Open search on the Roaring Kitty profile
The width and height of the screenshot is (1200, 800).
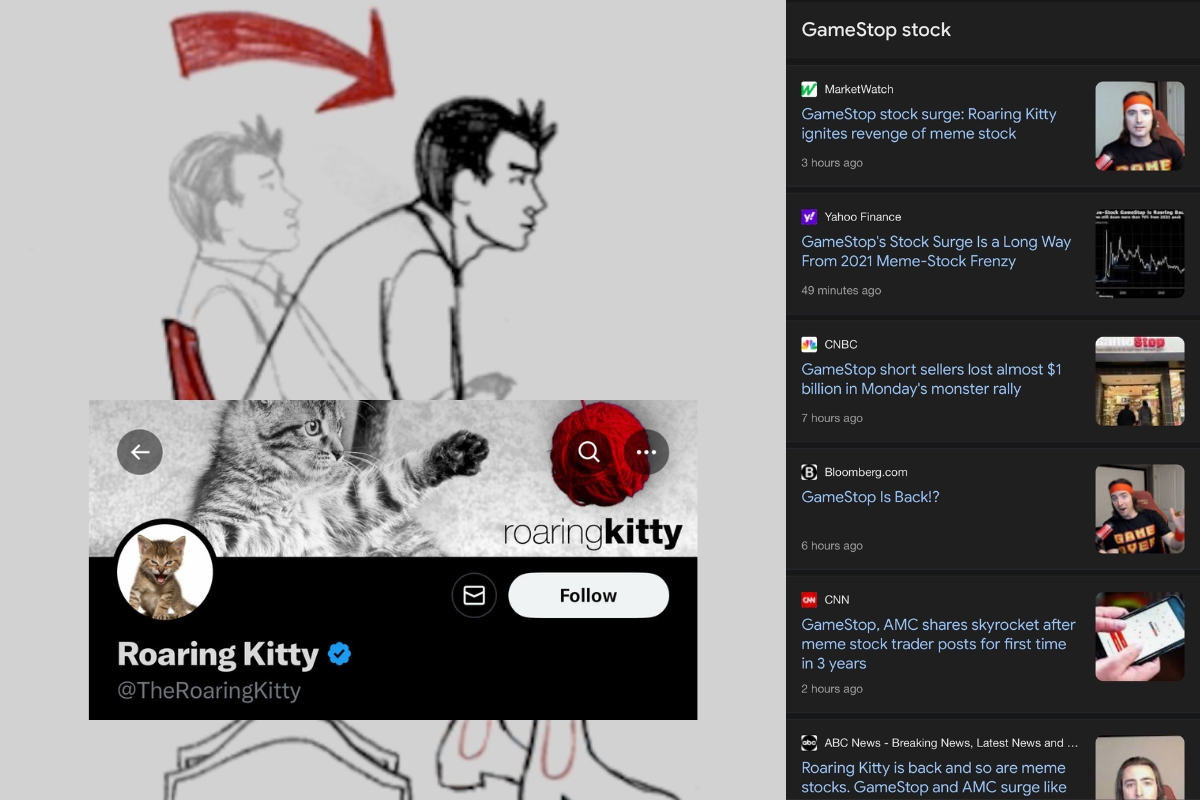(x=588, y=452)
